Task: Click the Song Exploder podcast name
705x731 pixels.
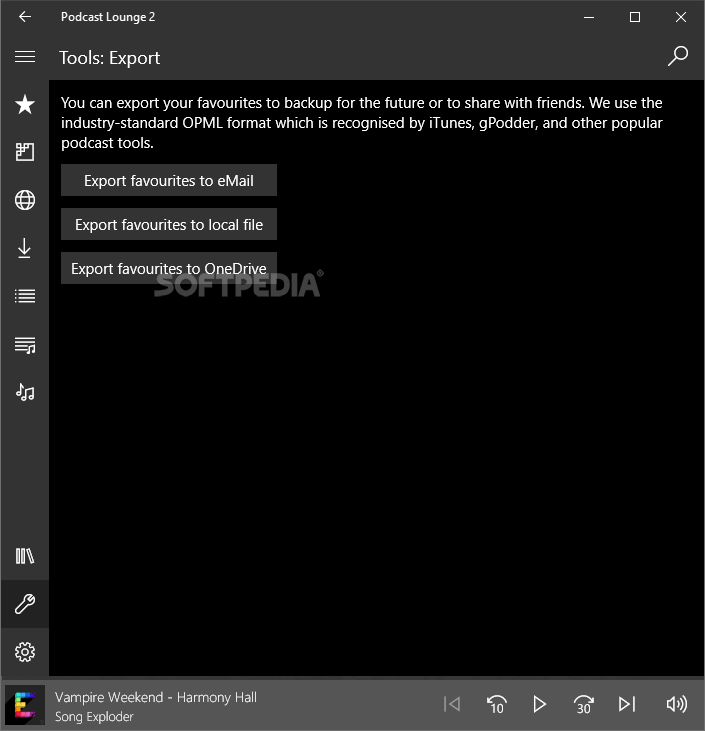Action: tap(94, 717)
